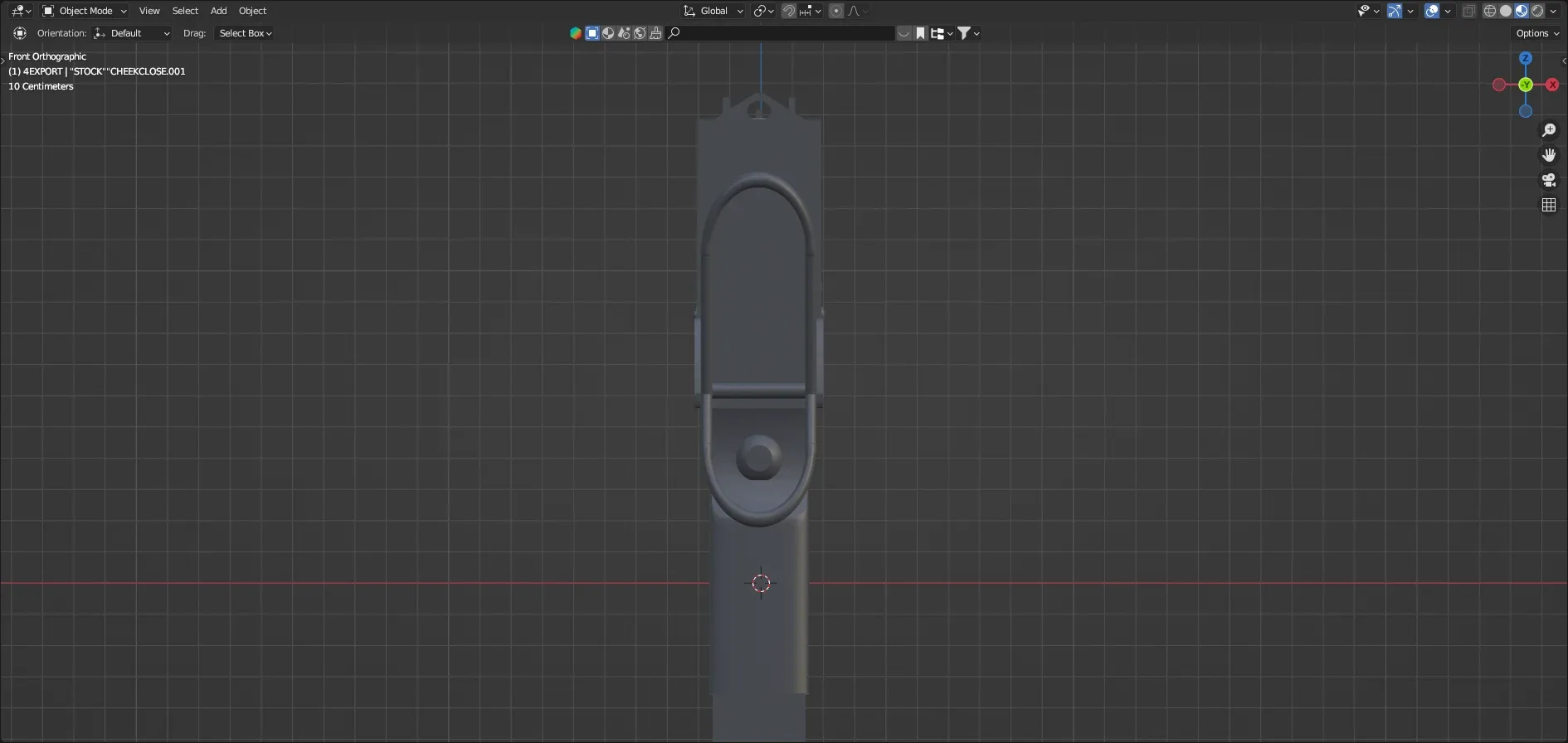Screen dimensions: 1568x743
Task: Click the curved-line button beside search
Action: [904, 33]
